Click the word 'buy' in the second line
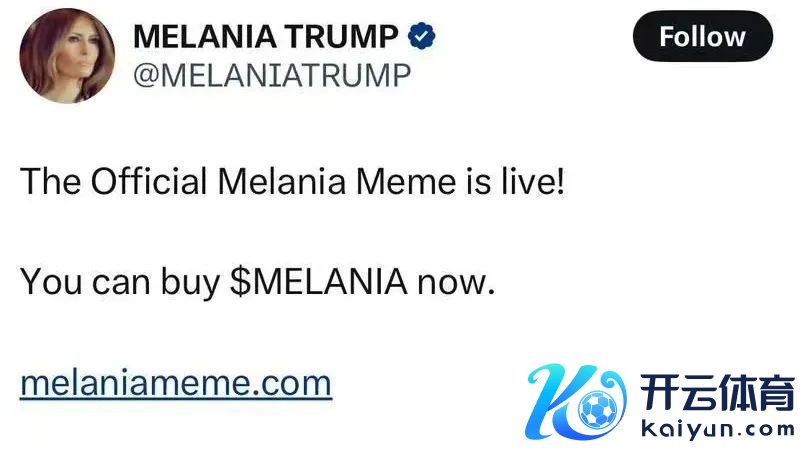Viewport: 810px width, 462px height. tap(191, 283)
